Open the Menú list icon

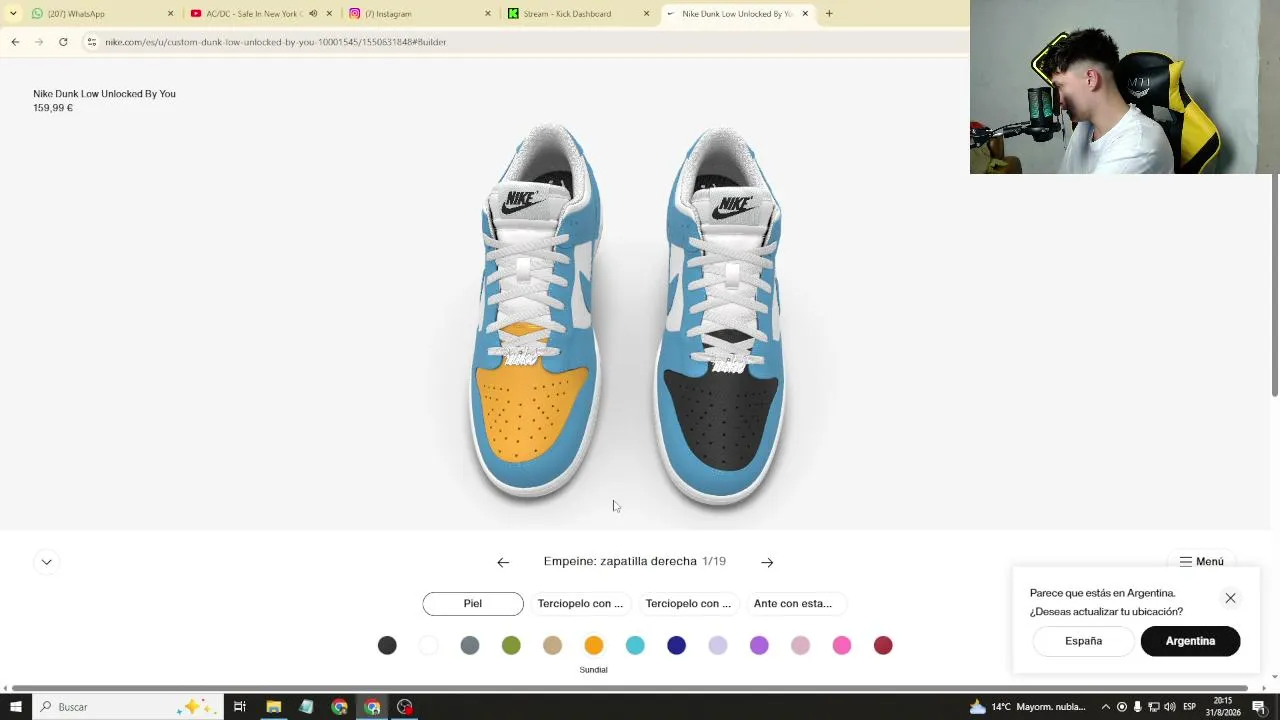click(x=1185, y=562)
